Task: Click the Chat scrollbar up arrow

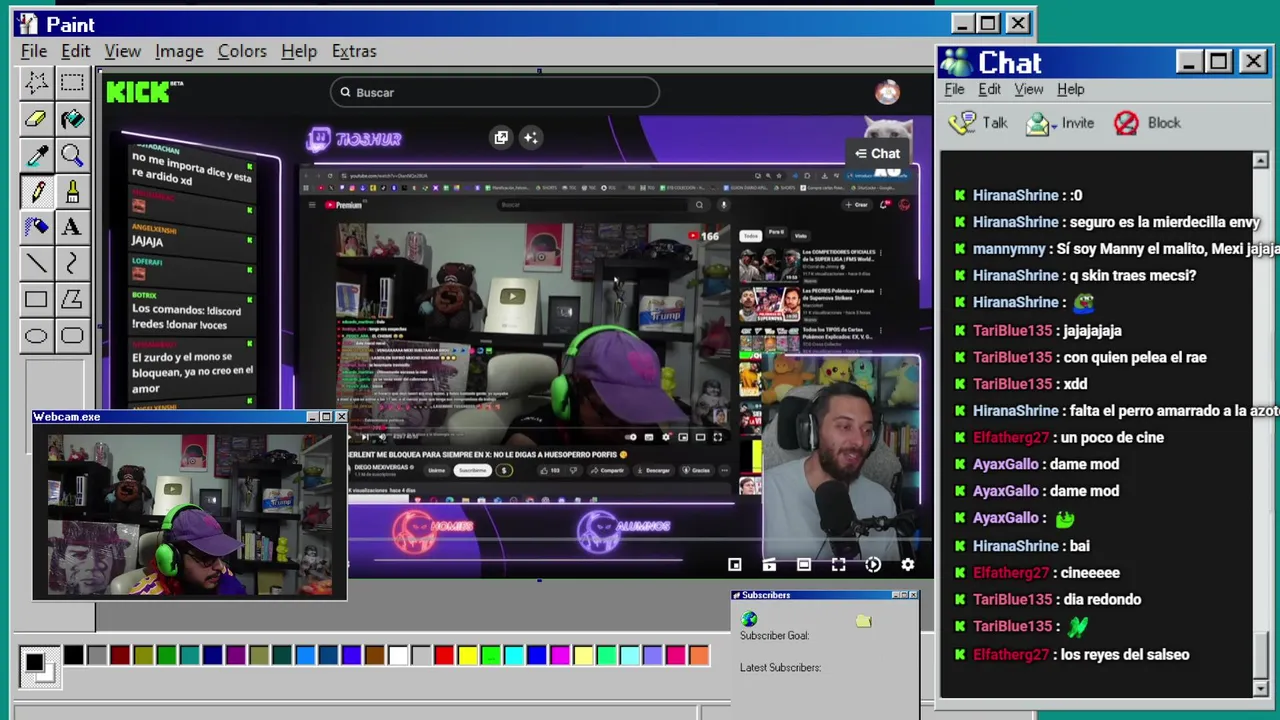Action: coord(1260,161)
